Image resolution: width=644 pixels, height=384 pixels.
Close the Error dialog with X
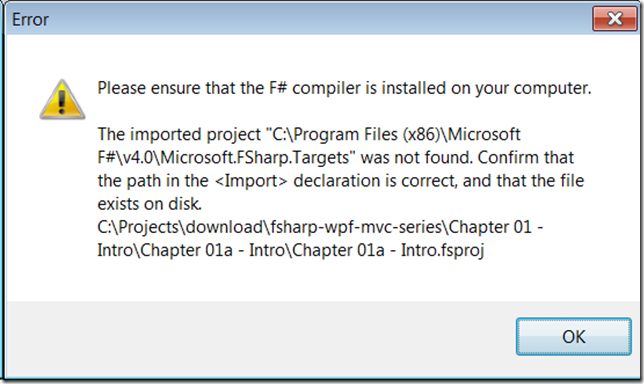tap(614, 18)
